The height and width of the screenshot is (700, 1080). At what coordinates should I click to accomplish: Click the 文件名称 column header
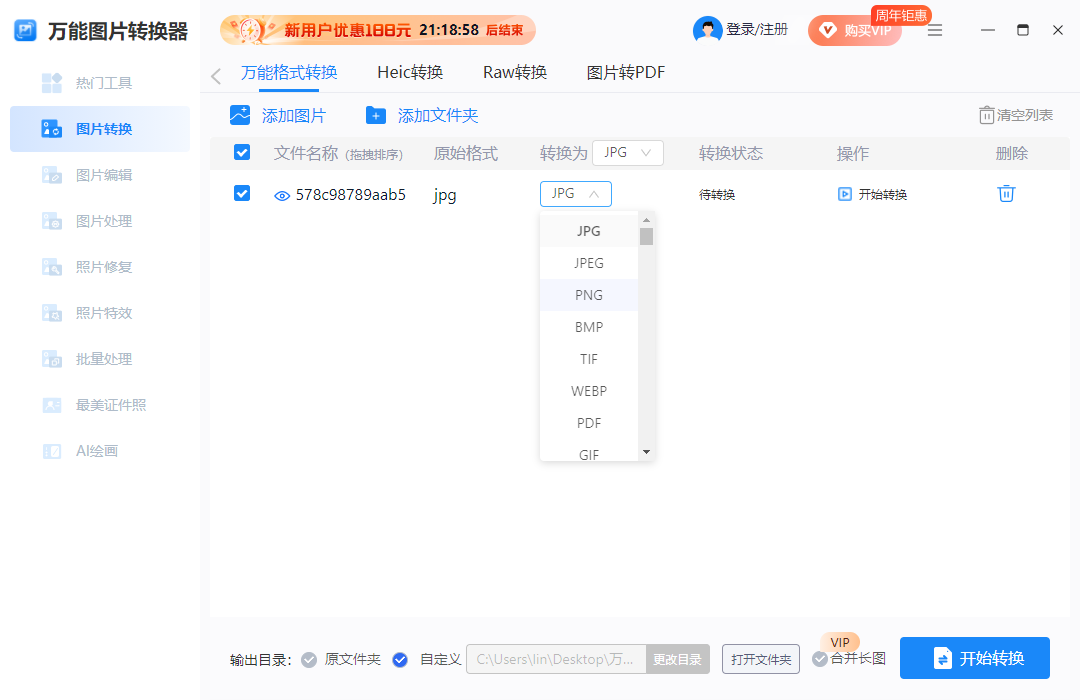(306, 153)
